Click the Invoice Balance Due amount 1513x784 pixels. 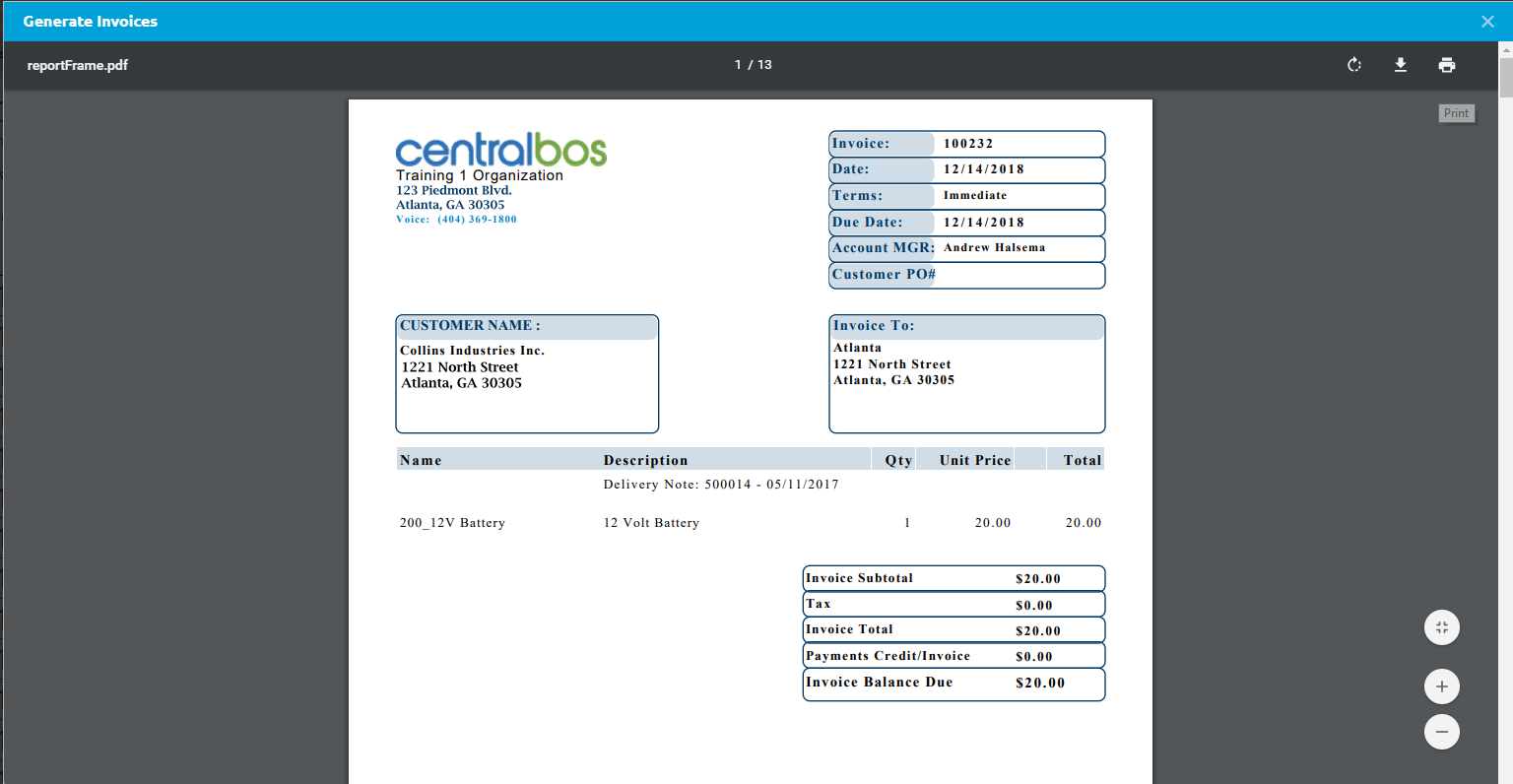point(1039,683)
